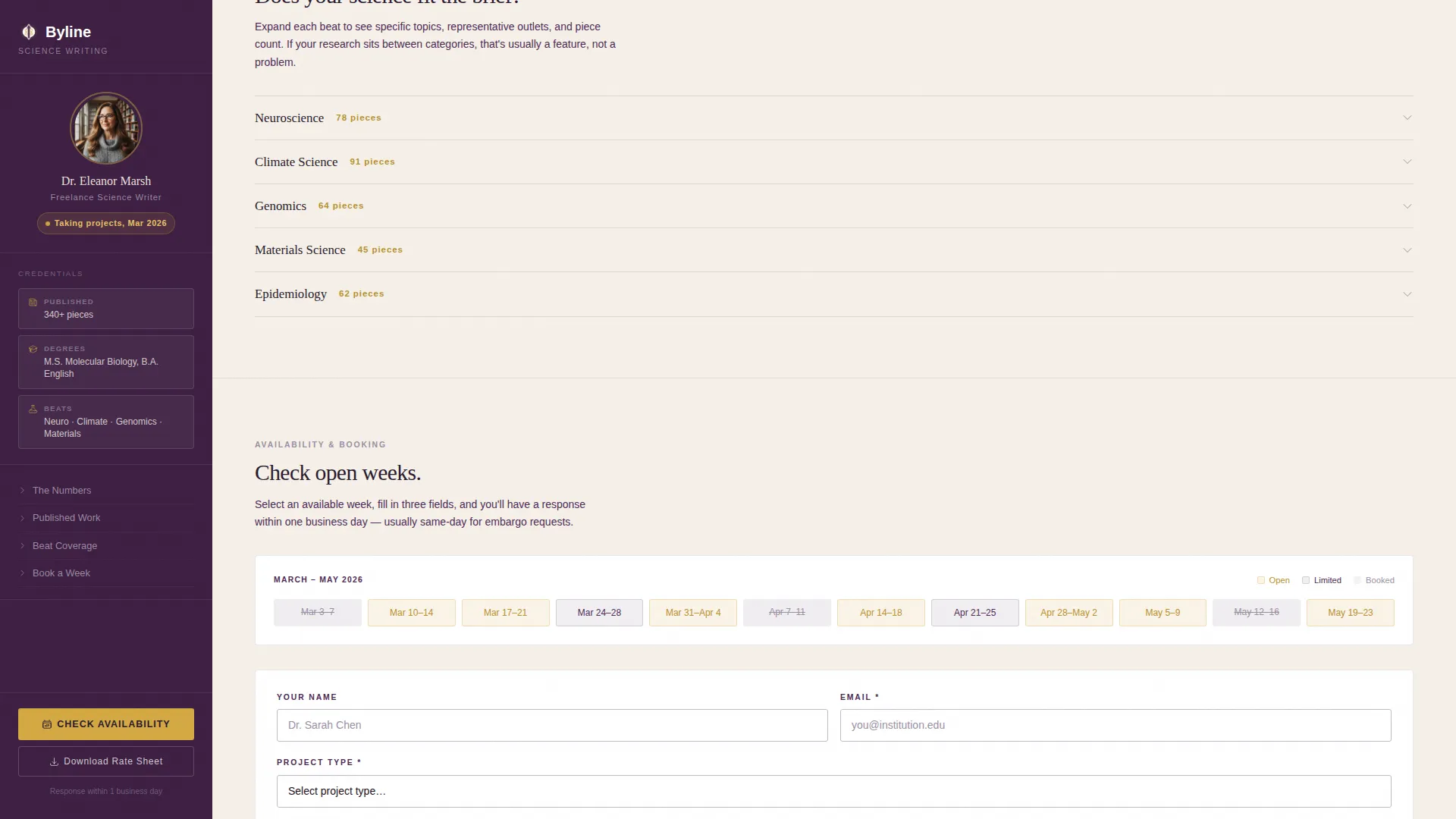This screenshot has width=1456, height=819.
Task: Select the Mar 31–Apr 4 week
Action: (693, 613)
